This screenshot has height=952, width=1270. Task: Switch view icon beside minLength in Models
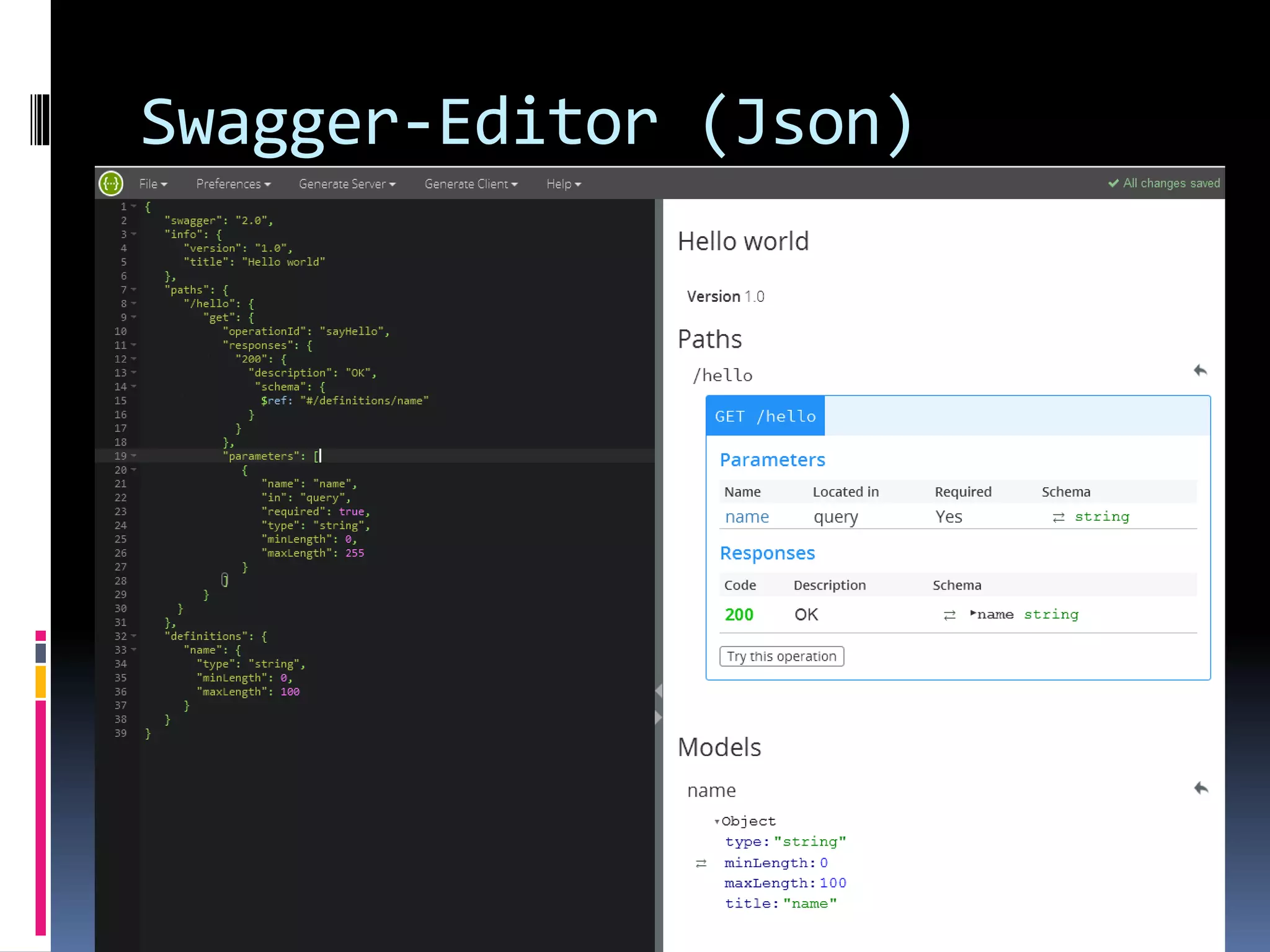[x=701, y=863]
